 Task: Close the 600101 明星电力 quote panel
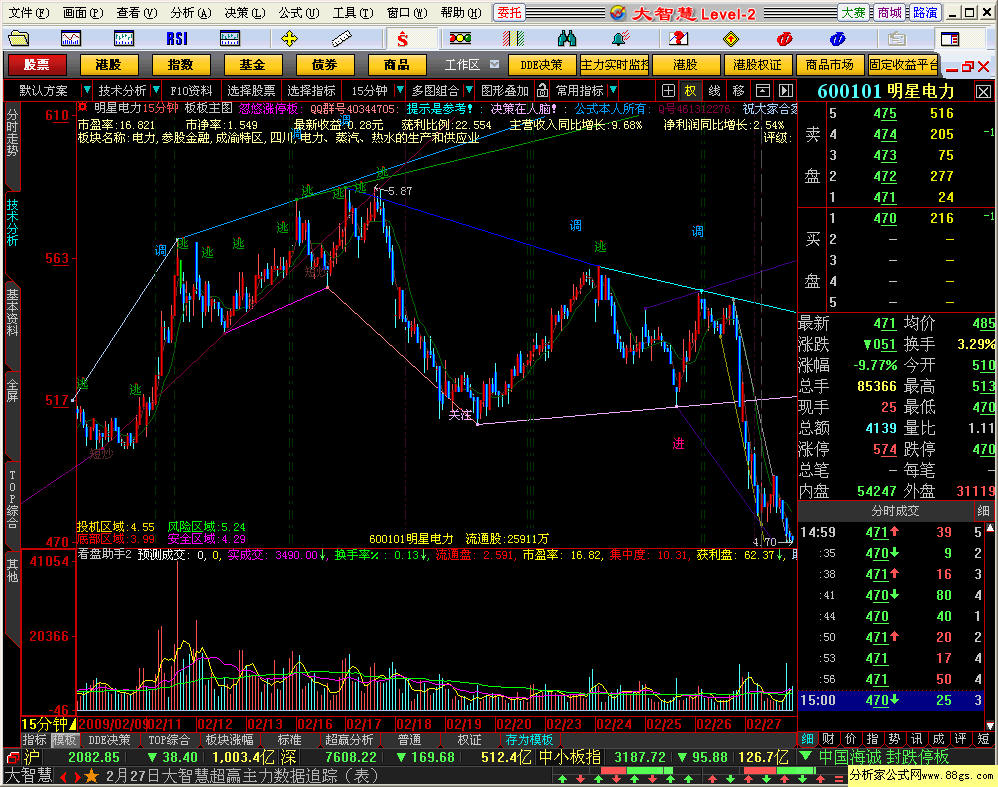click(x=983, y=92)
